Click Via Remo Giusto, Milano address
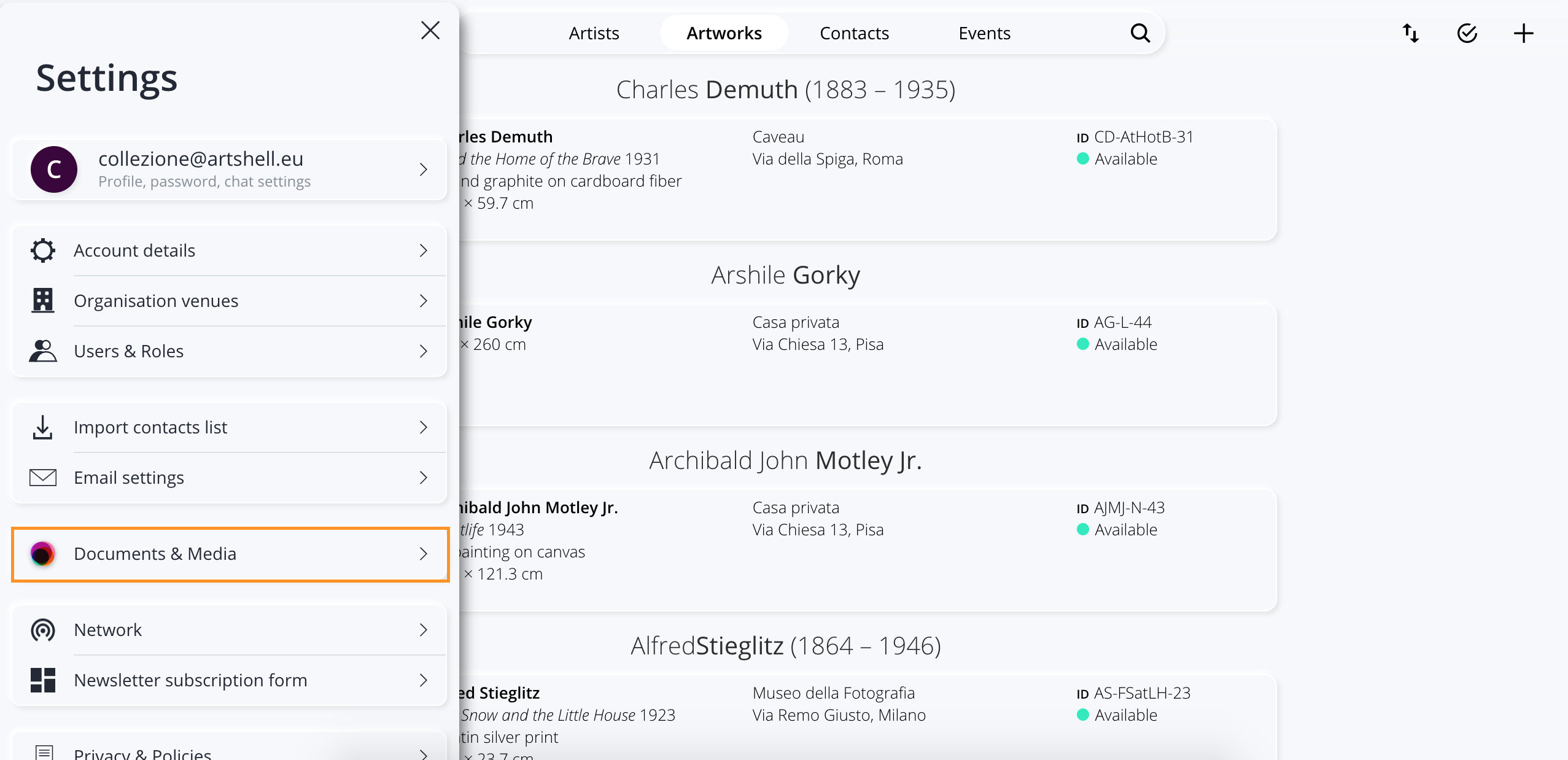The height and width of the screenshot is (760, 1568). pyautogui.click(x=839, y=715)
